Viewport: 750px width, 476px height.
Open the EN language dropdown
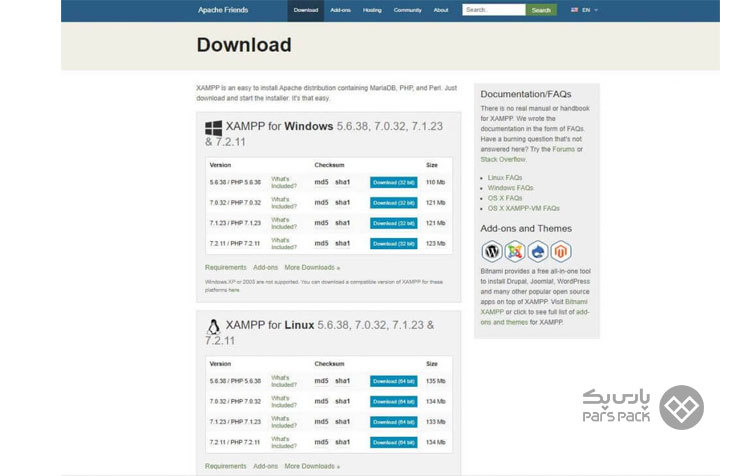[x=589, y=10]
